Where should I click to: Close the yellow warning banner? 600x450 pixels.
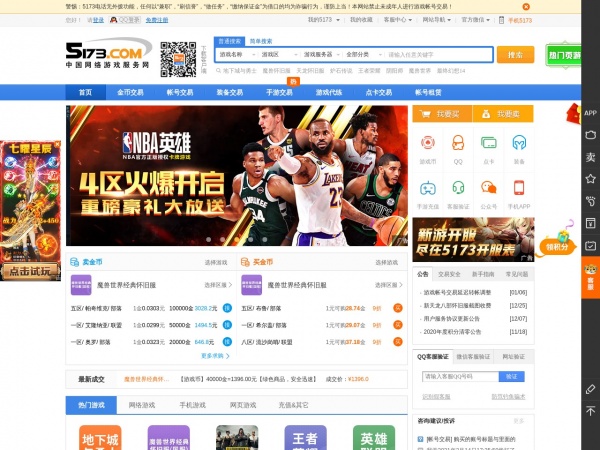tap(526, 7)
